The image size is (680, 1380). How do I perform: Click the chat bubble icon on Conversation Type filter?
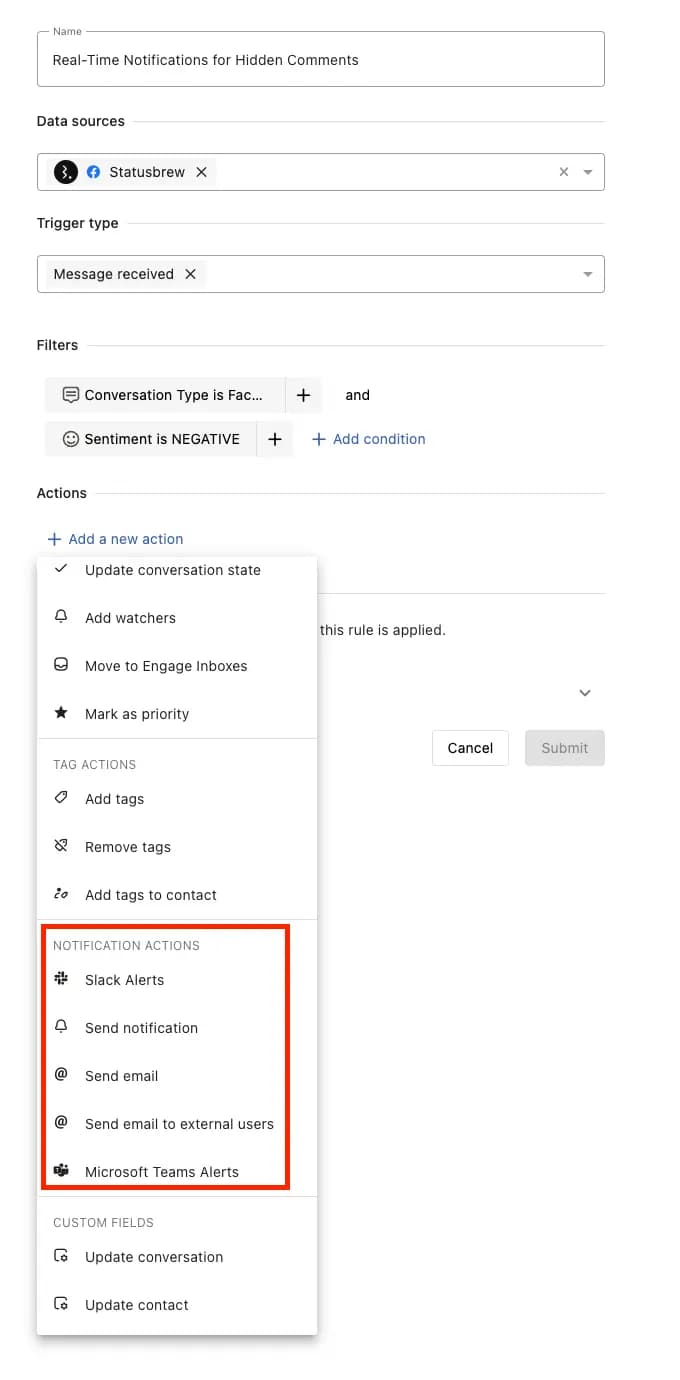(69, 394)
